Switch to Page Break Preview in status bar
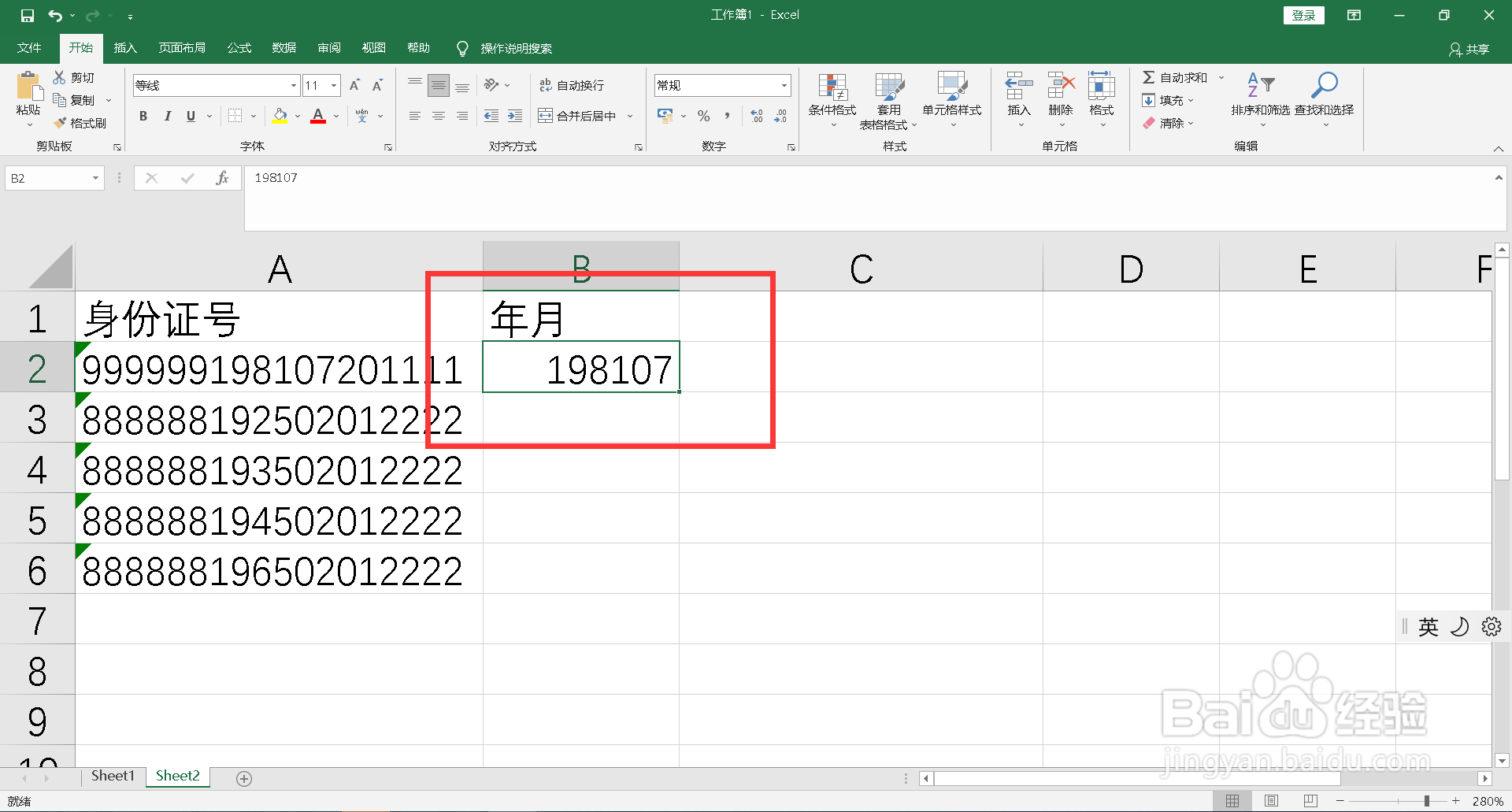Viewport: 1512px width, 812px height. [1310, 801]
